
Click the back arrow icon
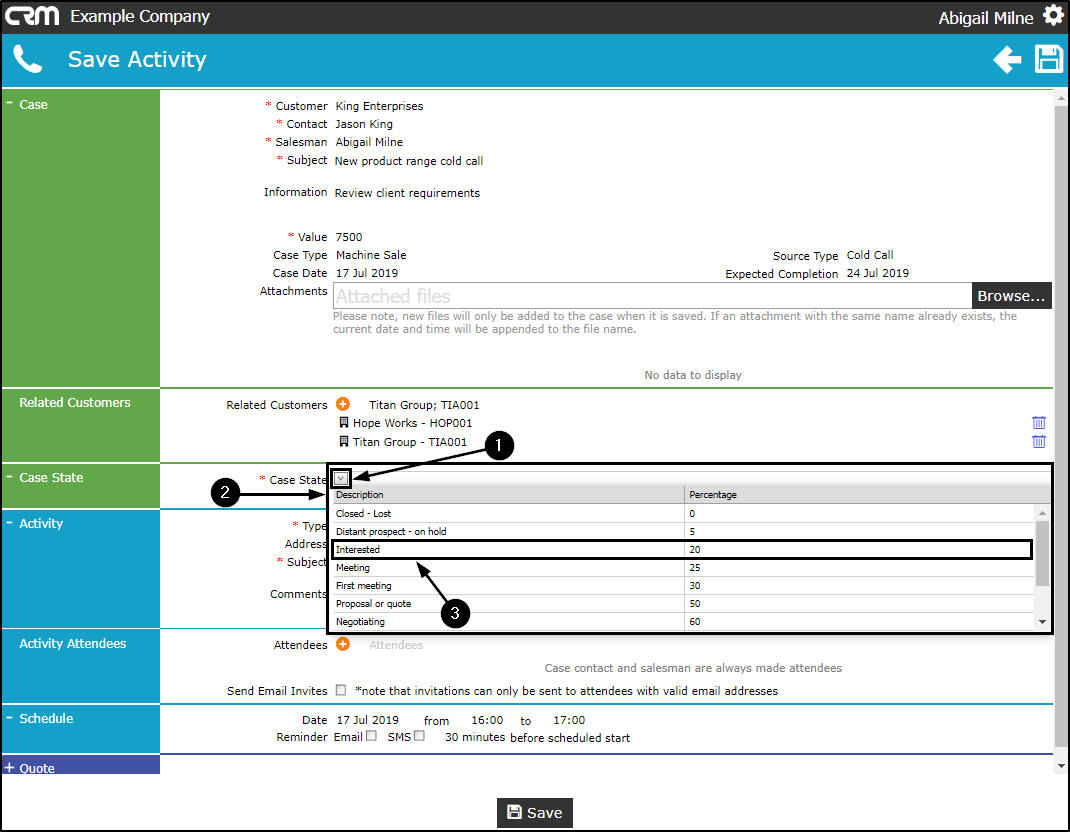pos(1007,59)
